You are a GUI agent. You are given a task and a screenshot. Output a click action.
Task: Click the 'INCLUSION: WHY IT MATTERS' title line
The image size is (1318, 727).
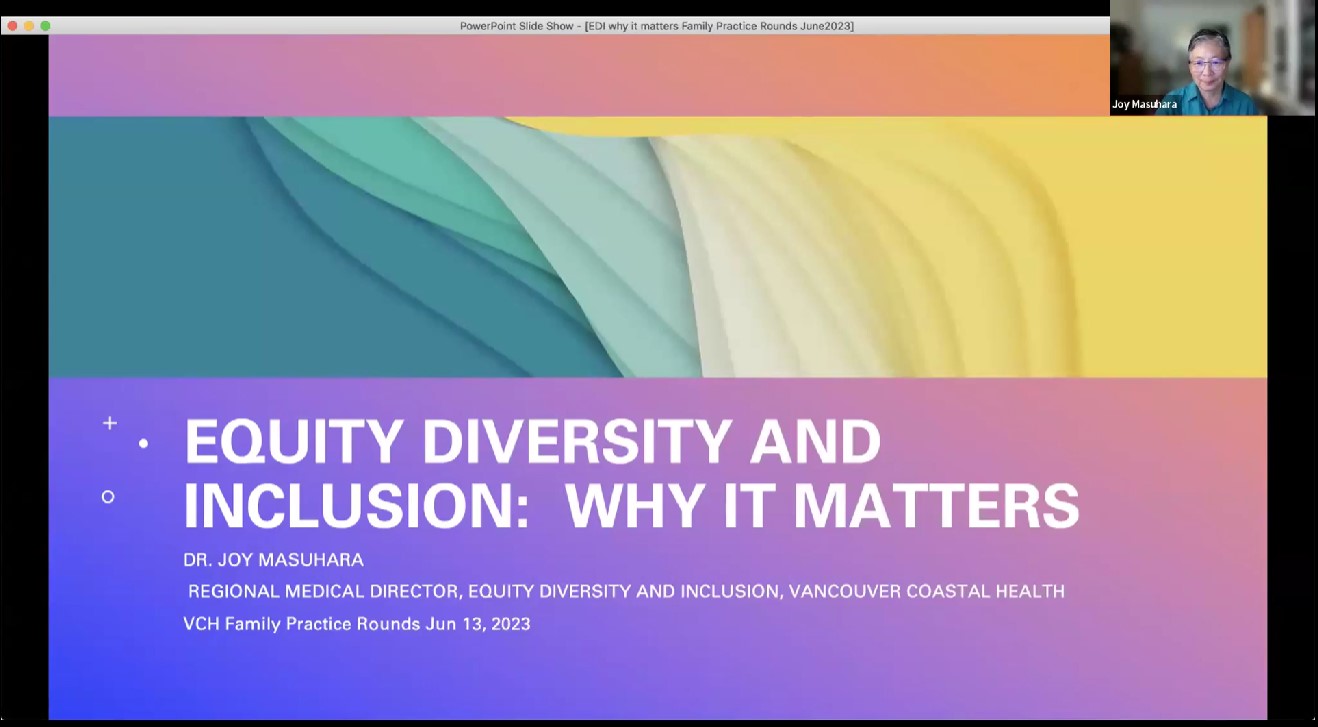[630, 507]
